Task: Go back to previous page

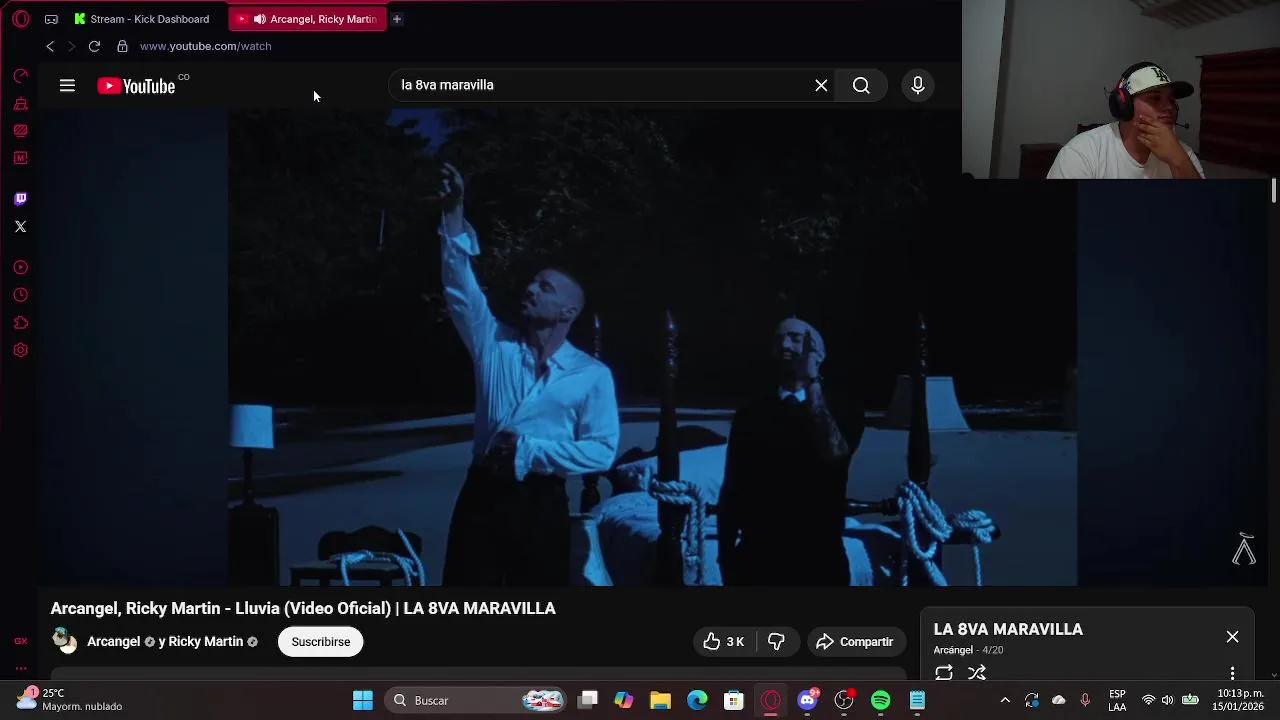Action: 50,46
